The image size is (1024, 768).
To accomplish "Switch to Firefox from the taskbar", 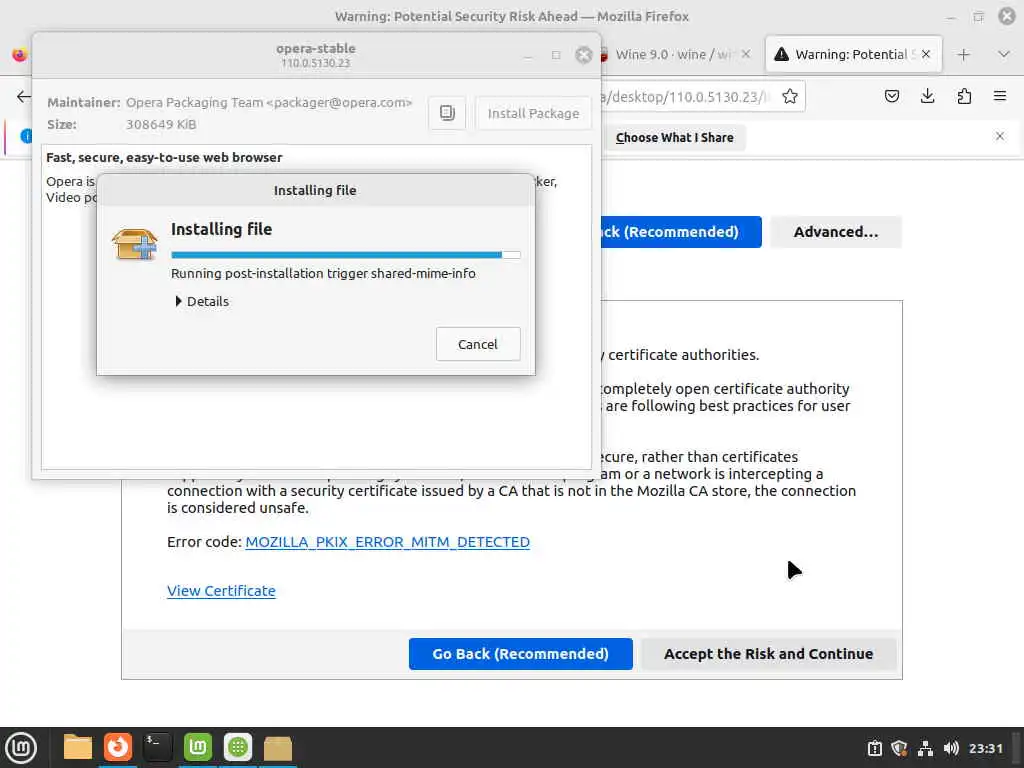I will click(118, 747).
